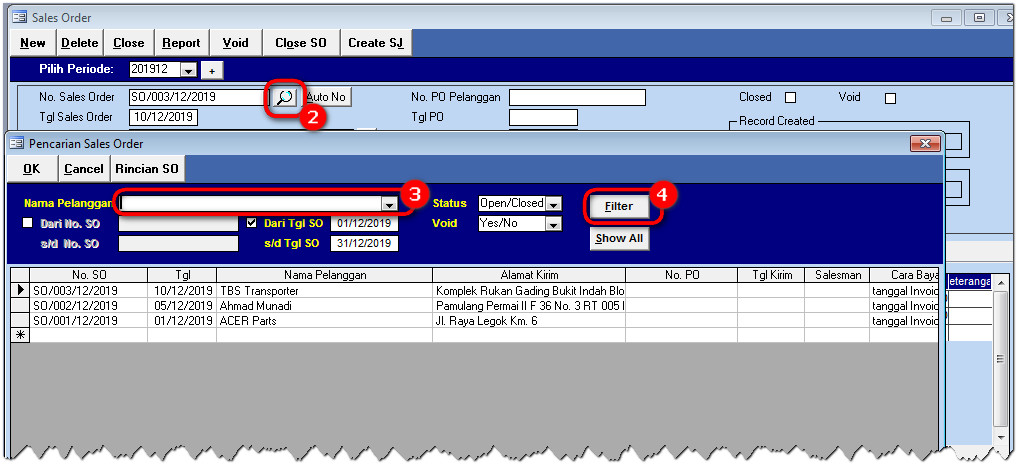Viewport: 1017px width, 470px height.
Task: Click the date cell 05/12/2019
Action: click(182, 305)
